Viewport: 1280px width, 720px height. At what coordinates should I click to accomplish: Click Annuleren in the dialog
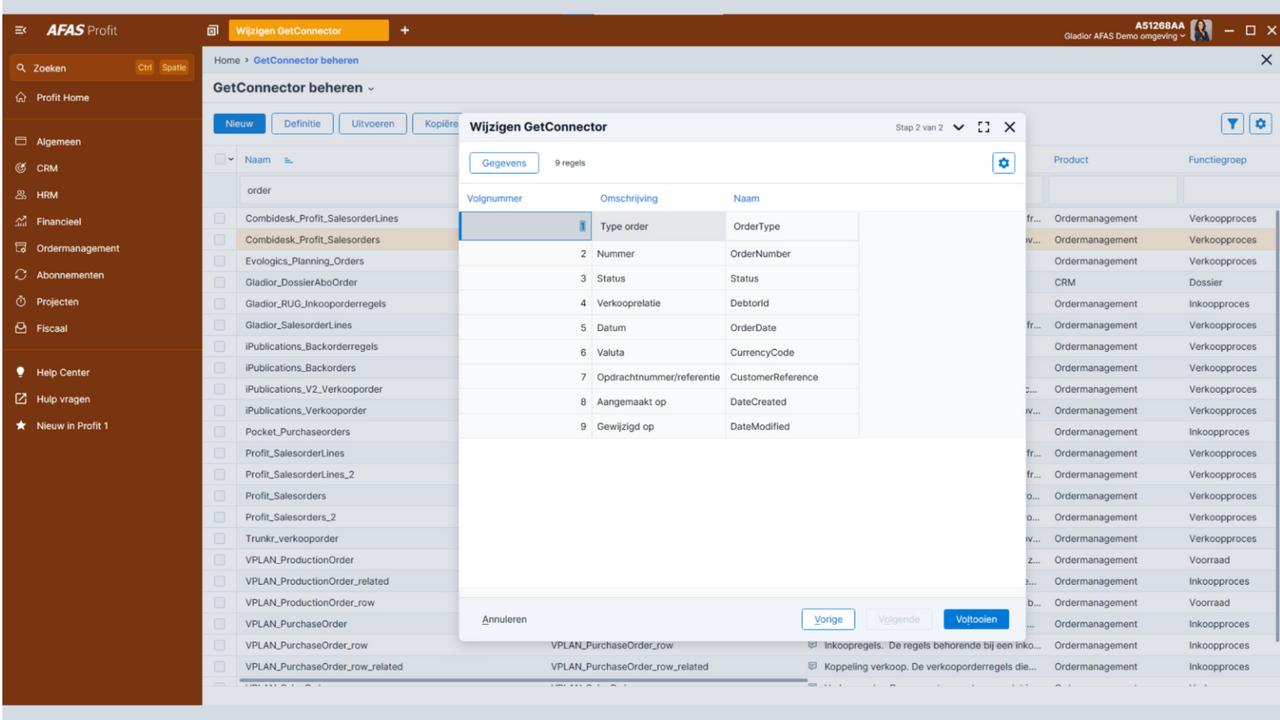[504, 620]
